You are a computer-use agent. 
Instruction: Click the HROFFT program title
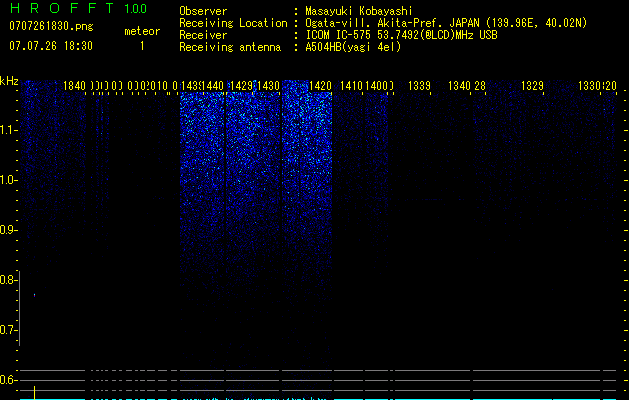pos(62,8)
